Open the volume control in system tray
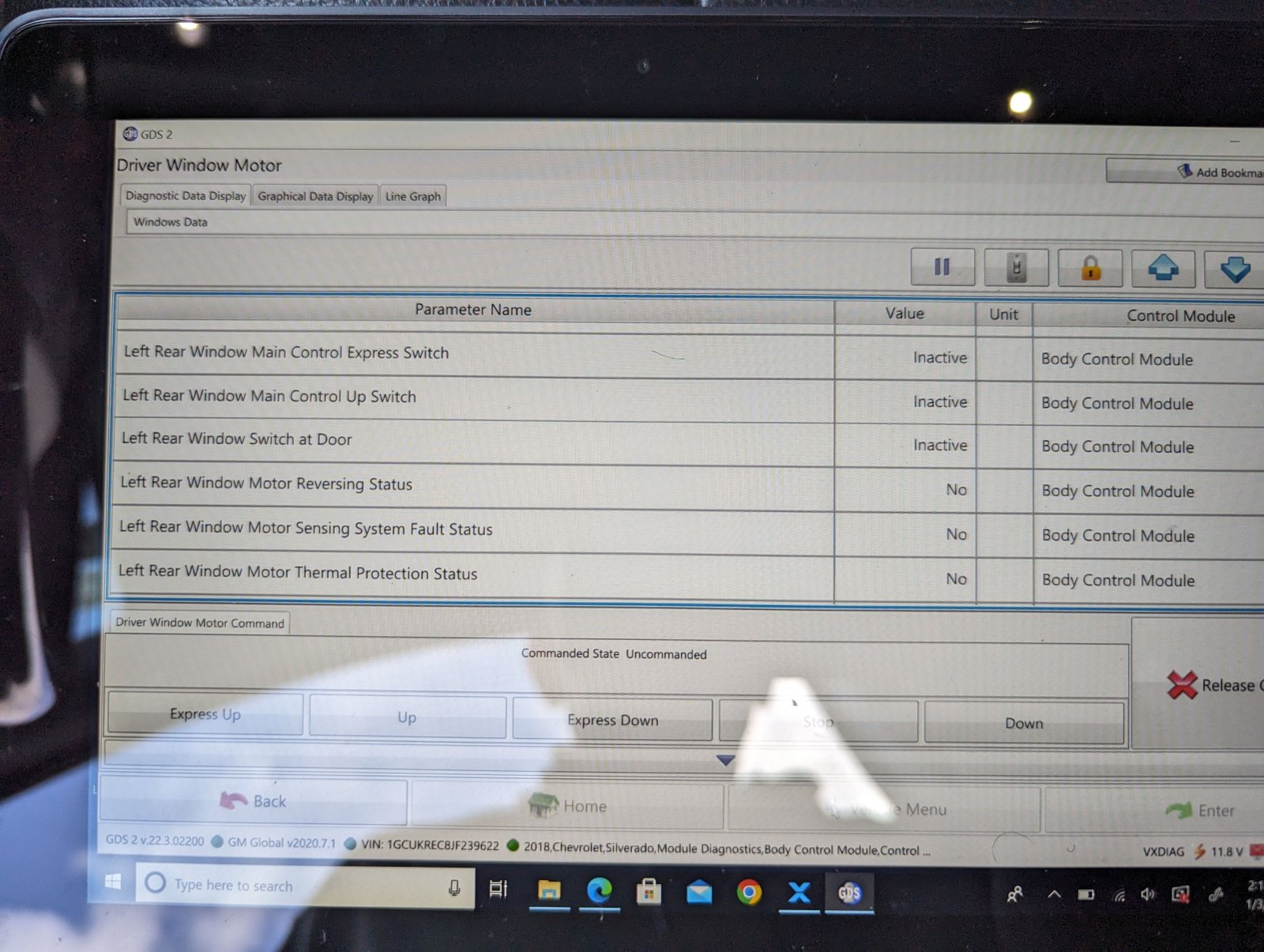This screenshot has height=952, width=1264. tap(1148, 894)
